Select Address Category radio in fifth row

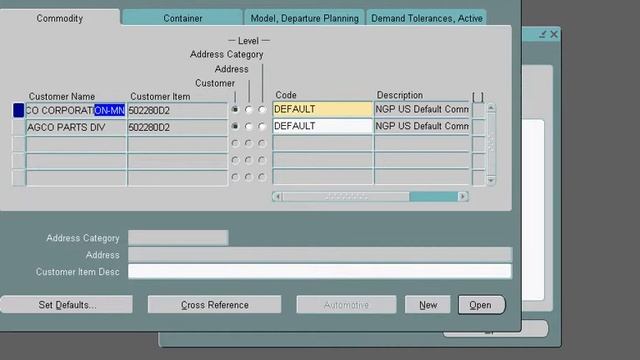[x=262, y=177]
